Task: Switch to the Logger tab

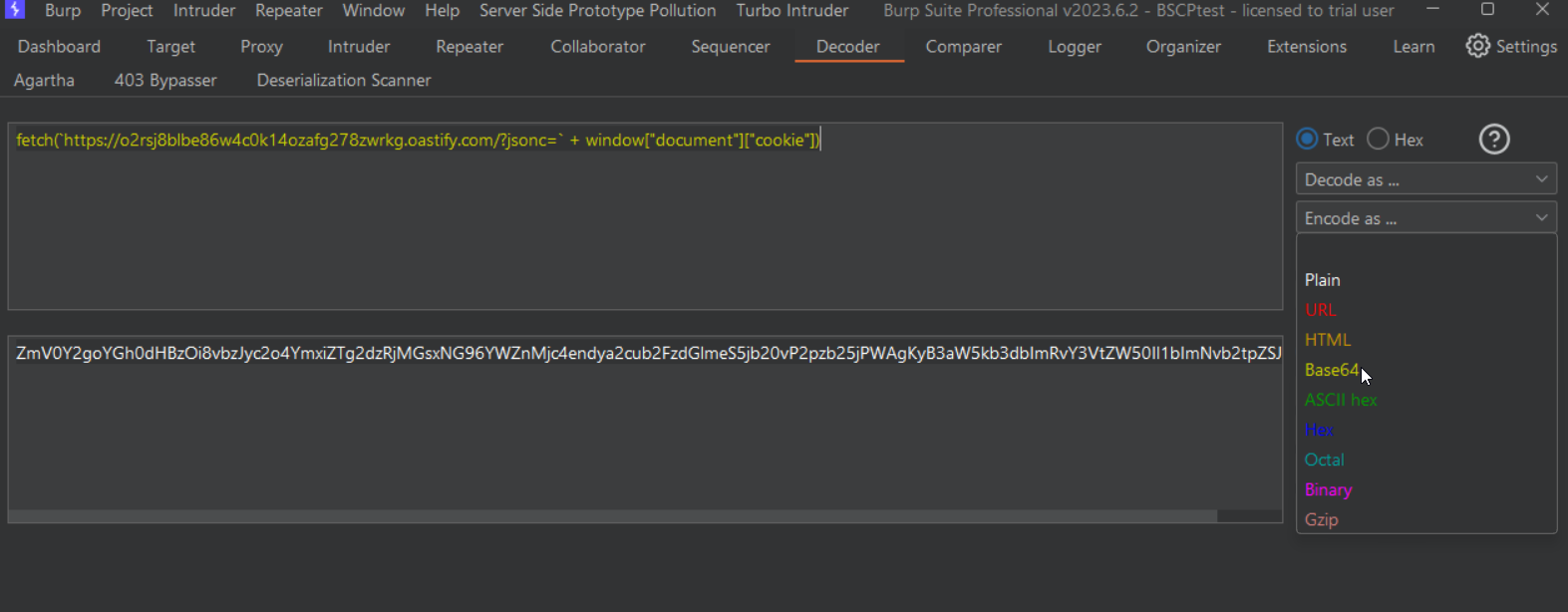Action: point(1075,46)
